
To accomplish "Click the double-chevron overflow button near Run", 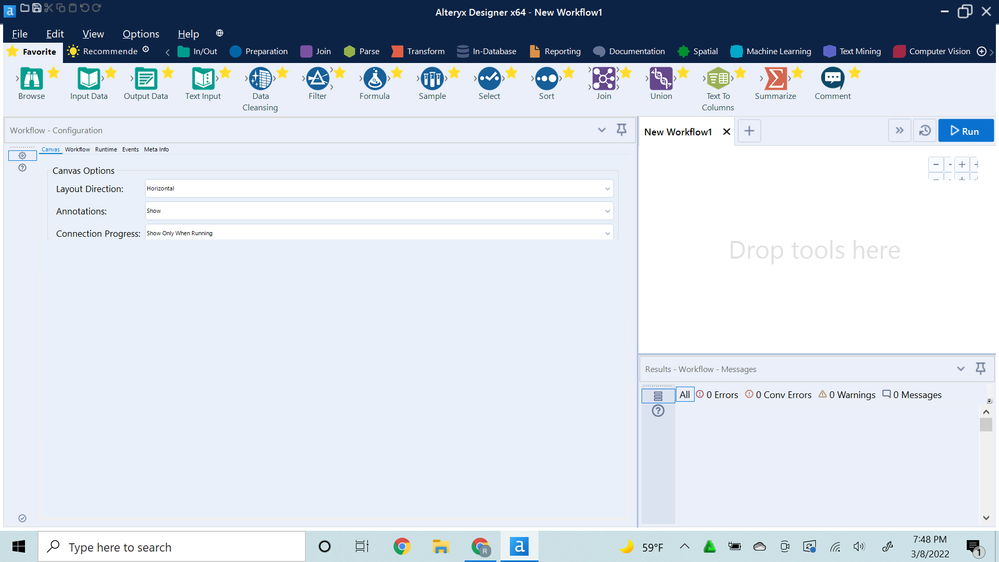I will (899, 131).
